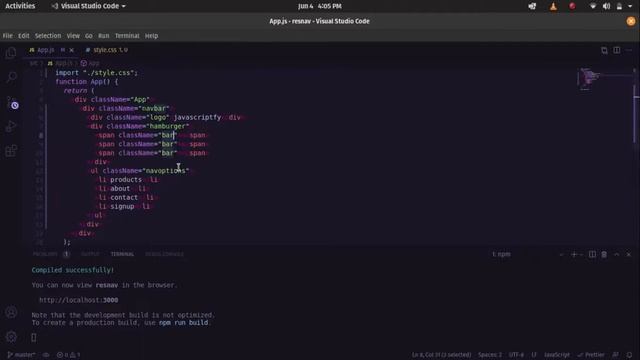Click the 'Compiled successfully!' terminal line
This screenshot has height=360, width=640.
pyautogui.click(x=73, y=270)
